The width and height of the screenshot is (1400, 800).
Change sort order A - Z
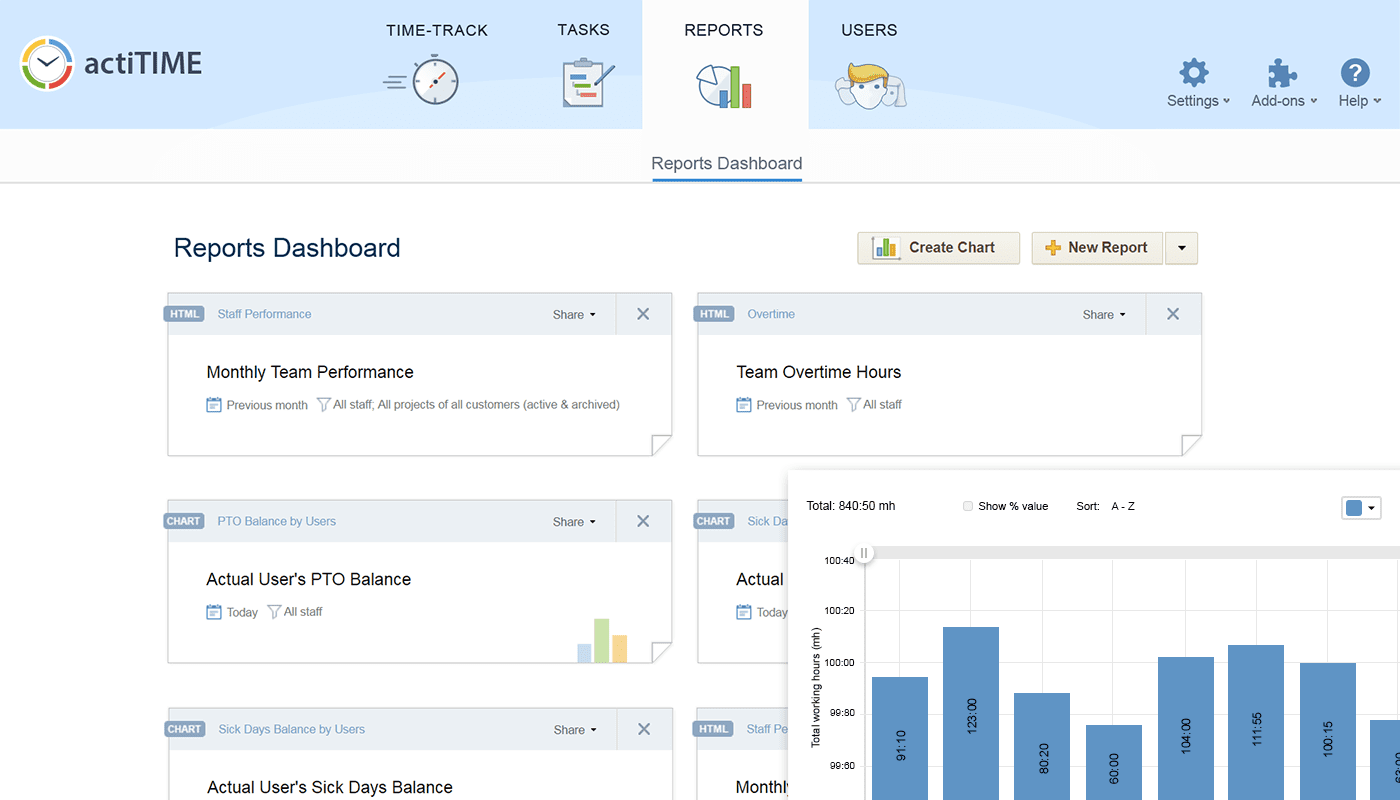point(1123,506)
